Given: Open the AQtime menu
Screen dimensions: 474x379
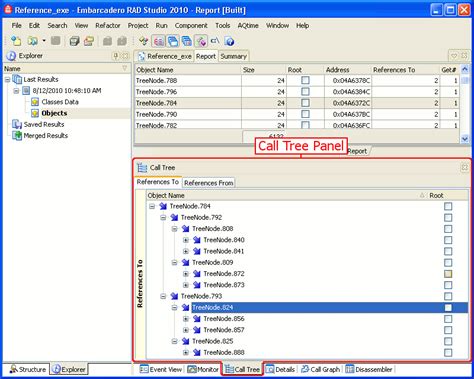Looking at the screenshot, I should click(x=248, y=25).
